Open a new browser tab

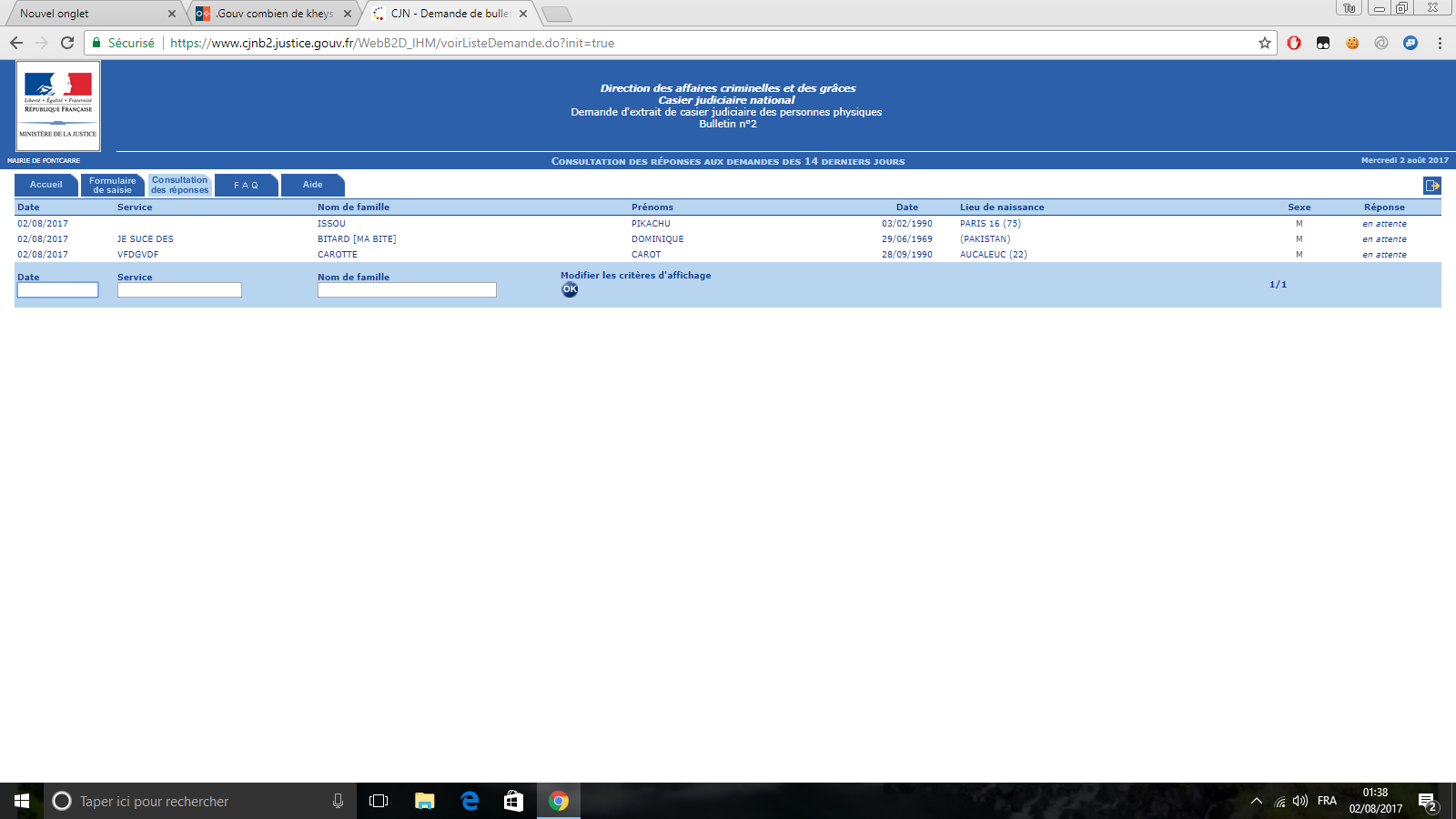coord(556,14)
